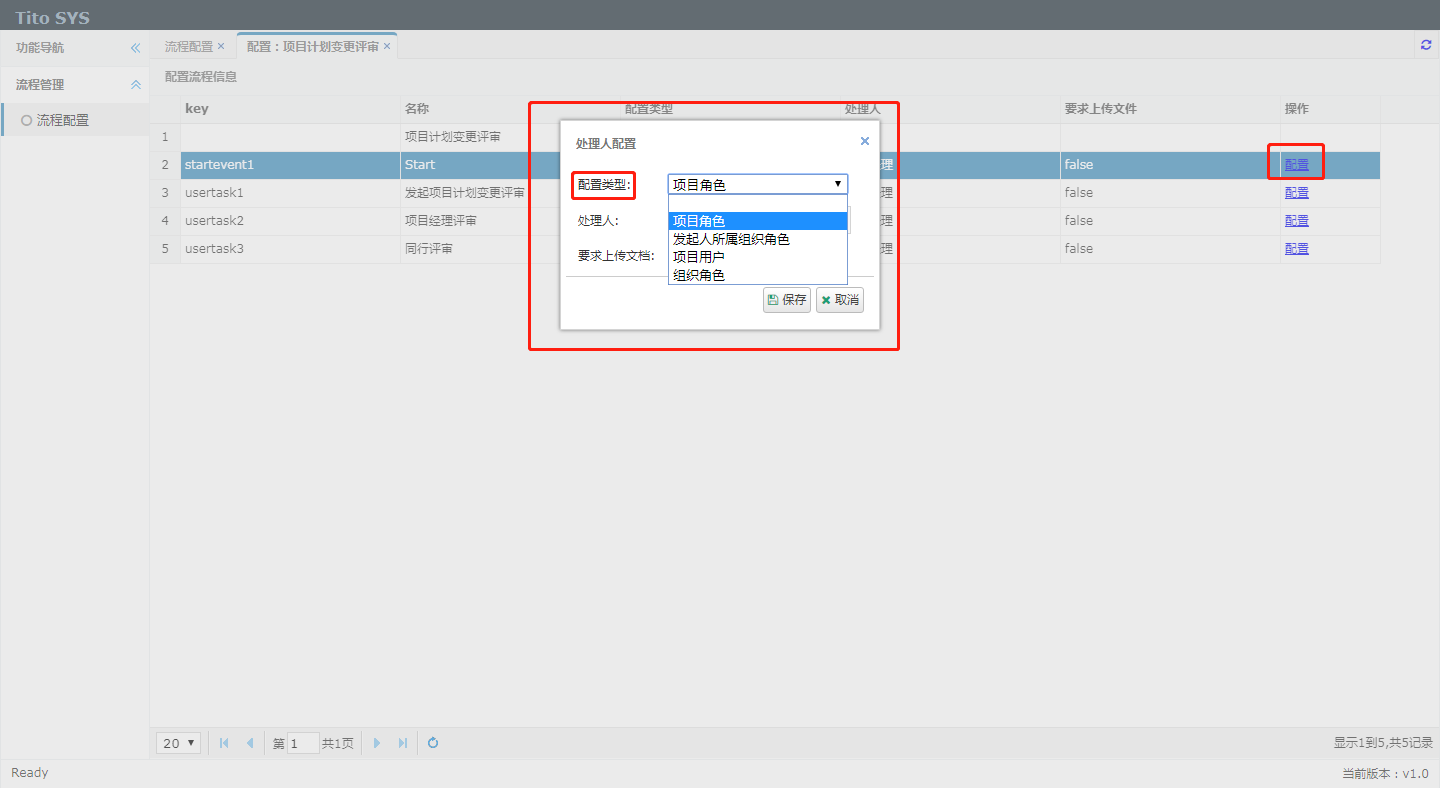The height and width of the screenshot is (788, 1440).
Task: Go to next page in pagination
Action: [x=377, y=743]
